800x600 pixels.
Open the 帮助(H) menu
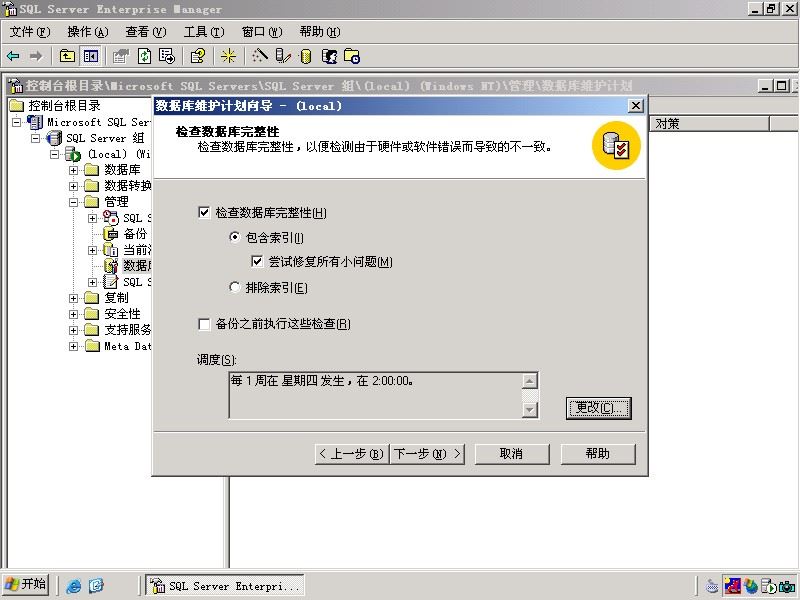point(320,32)
